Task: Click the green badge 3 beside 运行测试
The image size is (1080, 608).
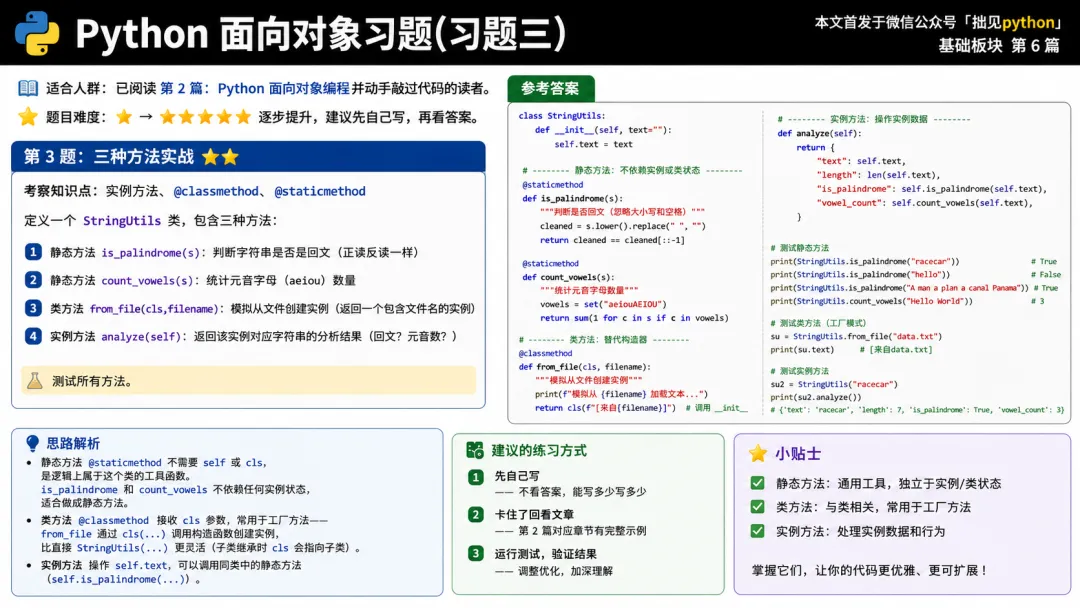Action: coord(476,554)
